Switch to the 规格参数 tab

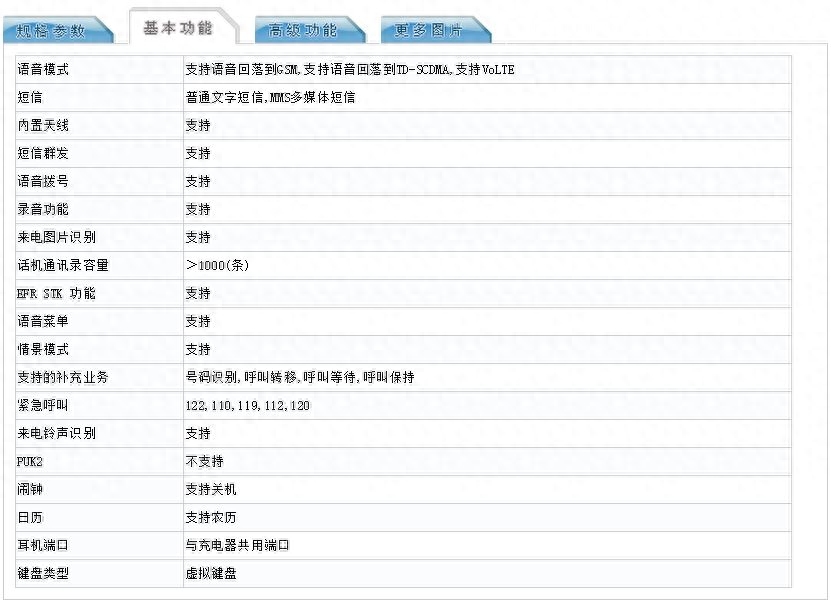pyautogui.click(x=52, y=30)
